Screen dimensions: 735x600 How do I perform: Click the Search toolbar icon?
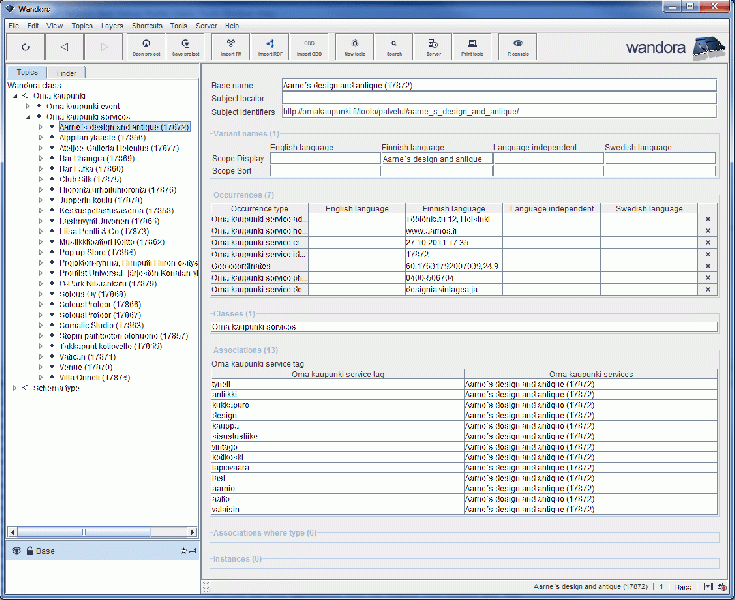pyautogui.click(x=395, y=46)
